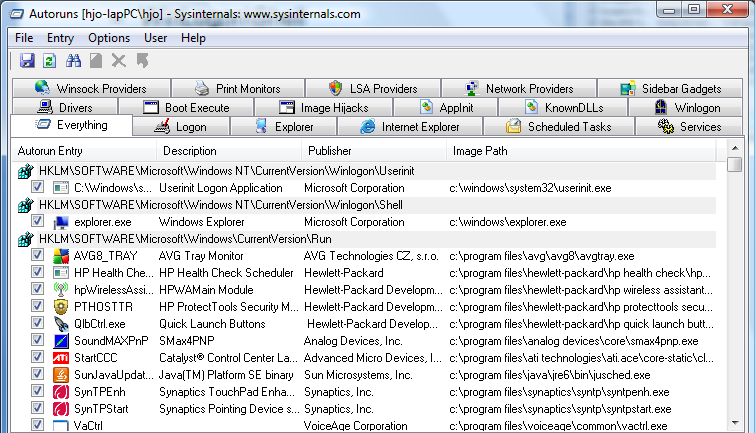Sort by Image Path column header
This screenshot has width=755, height=433.
point(581,151)
